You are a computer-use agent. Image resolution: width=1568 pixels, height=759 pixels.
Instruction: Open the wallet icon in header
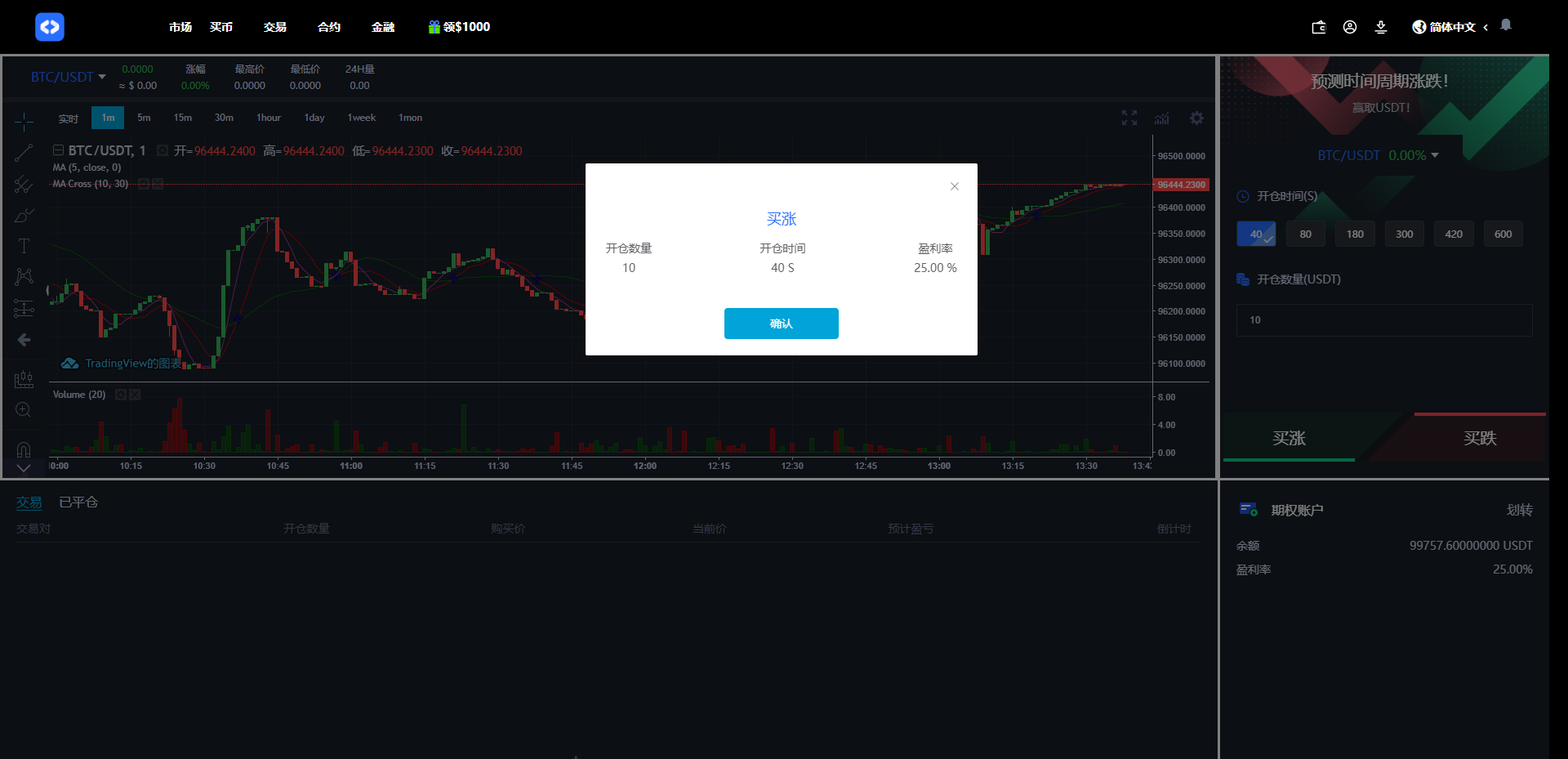pyautogui.click(x=1318, y=27)
